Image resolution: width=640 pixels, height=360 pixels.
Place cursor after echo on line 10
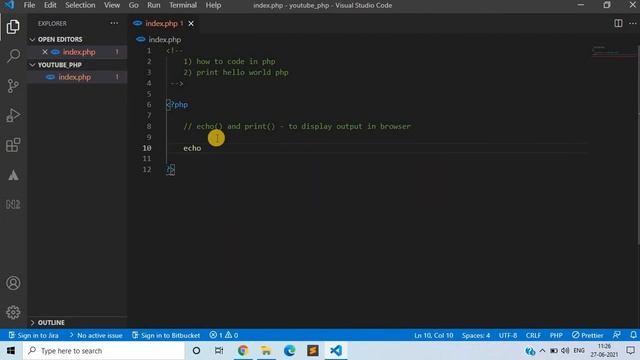[202, 148]
